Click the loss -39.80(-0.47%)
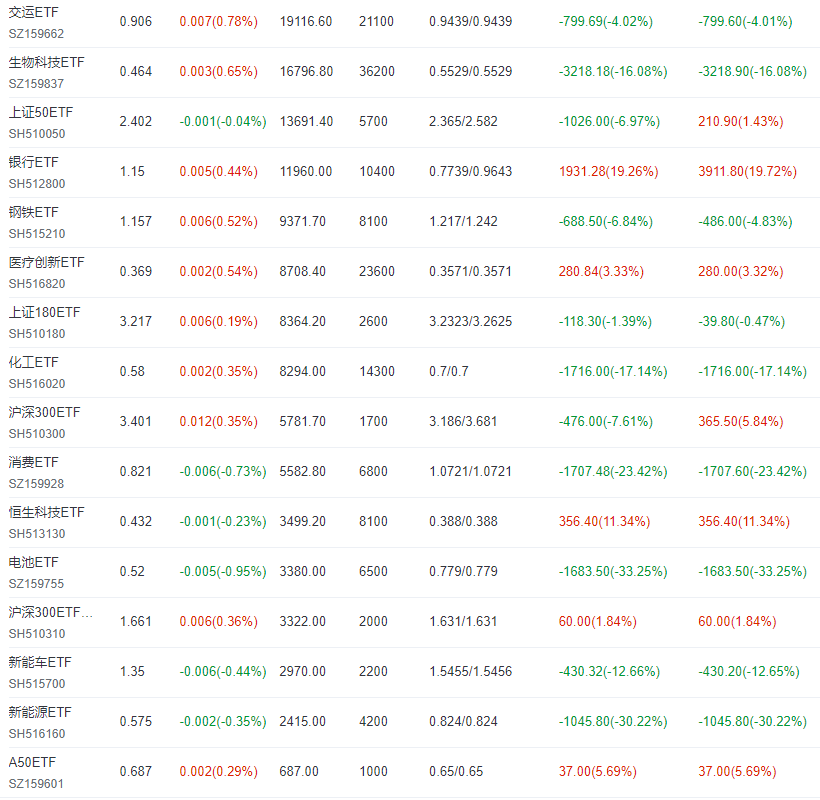The height and width of the screenshot is (800, 820). point(742,321)
